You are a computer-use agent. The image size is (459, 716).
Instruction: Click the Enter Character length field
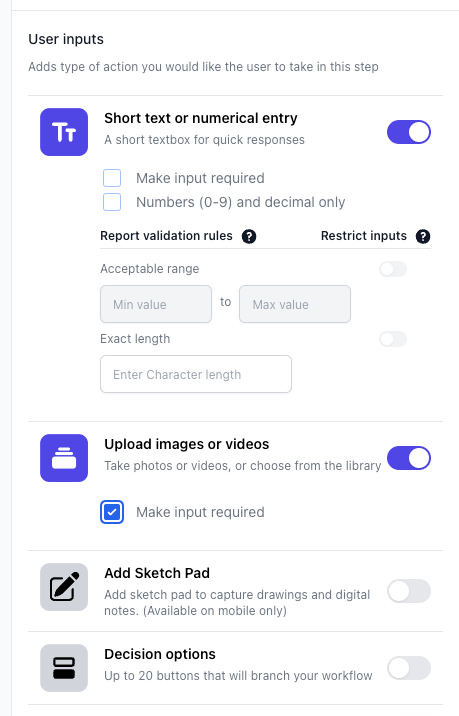point(196,374)
